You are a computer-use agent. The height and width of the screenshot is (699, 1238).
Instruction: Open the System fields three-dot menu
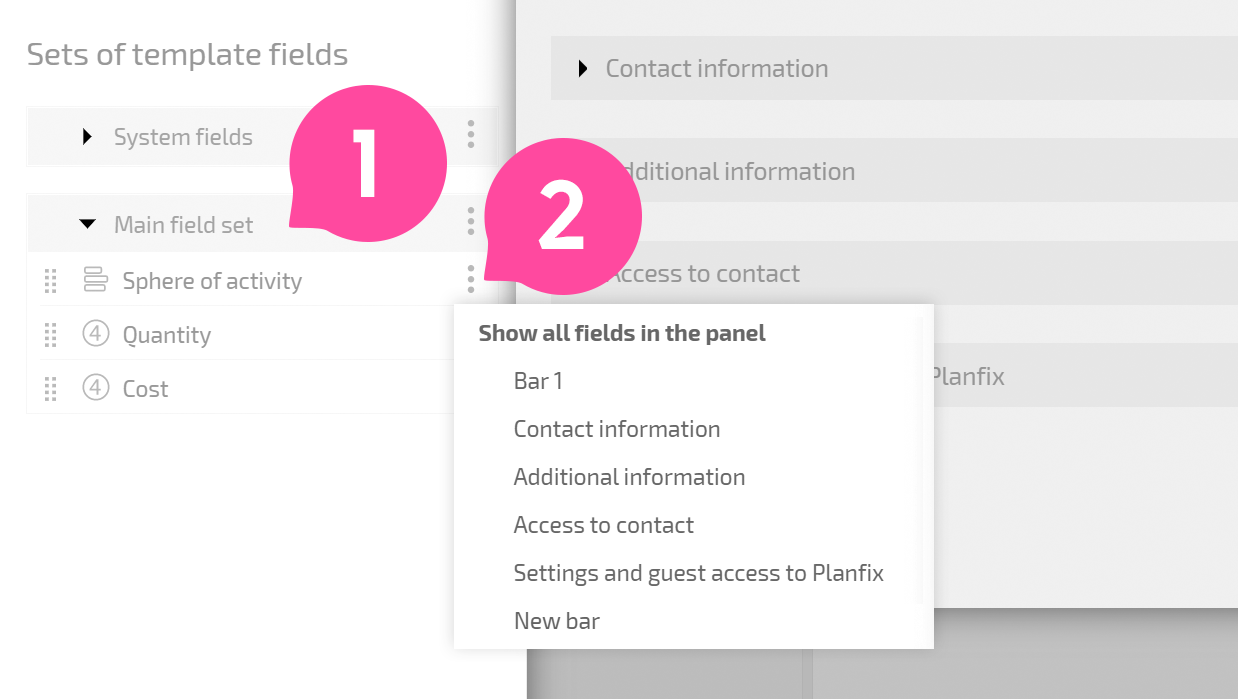[471, 134]
